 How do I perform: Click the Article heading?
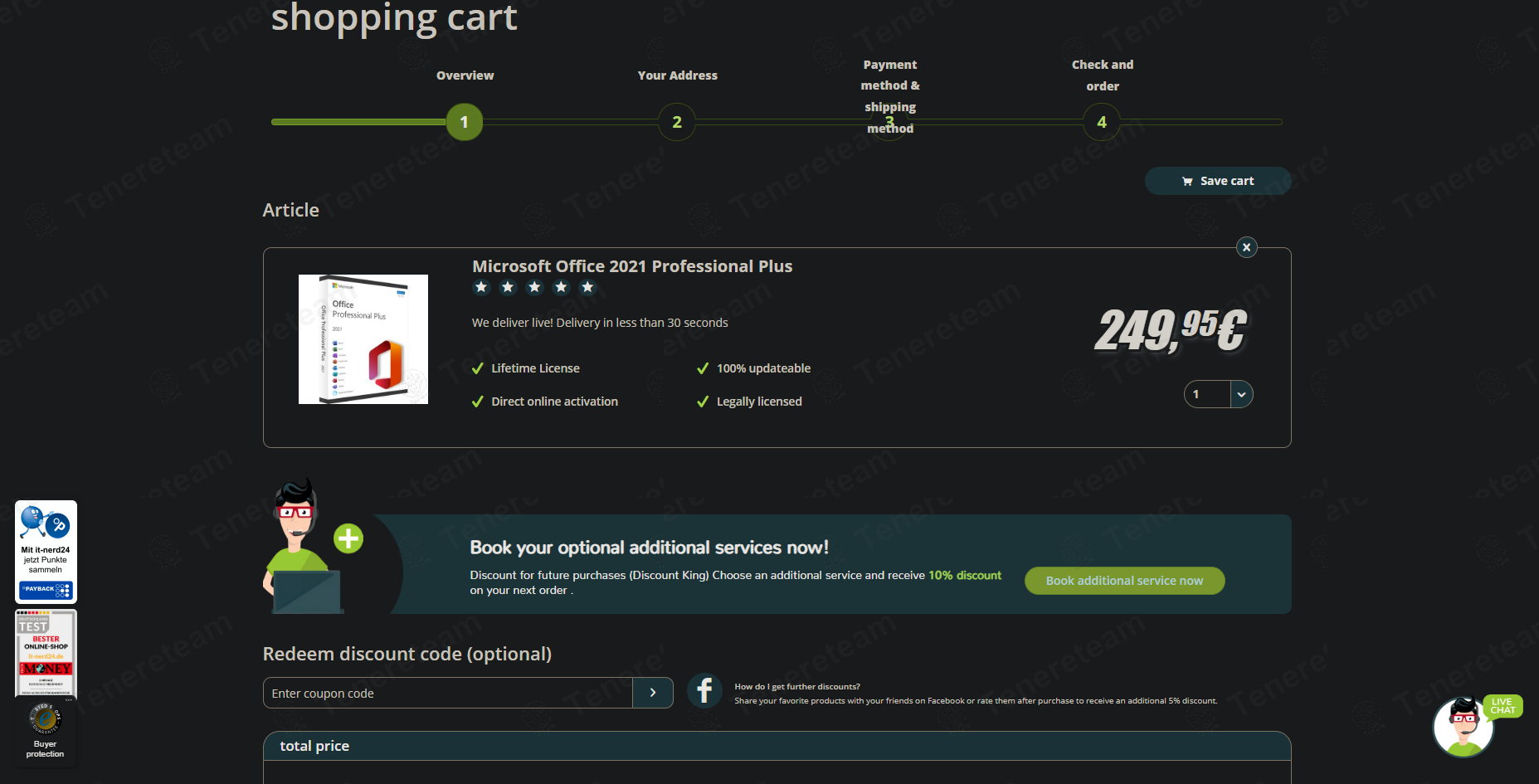click(291, 210)
